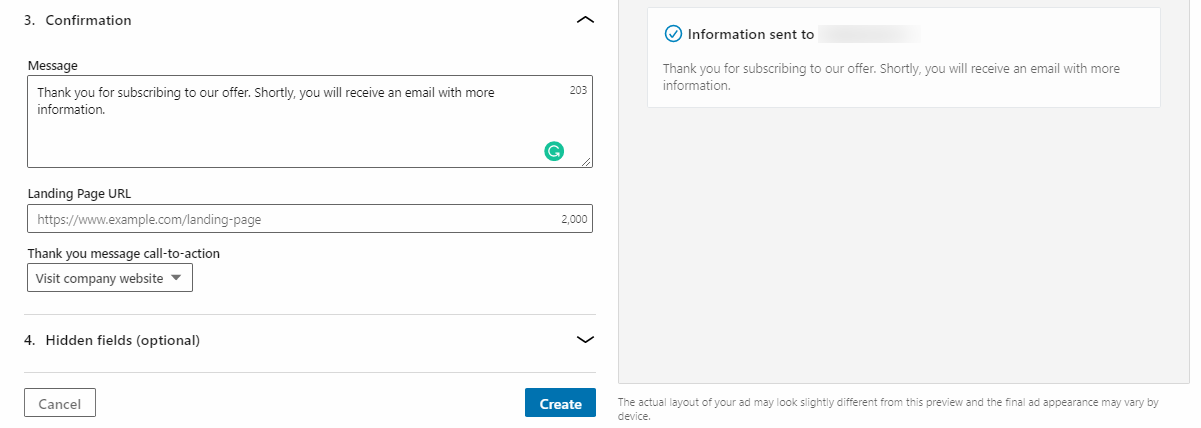Click the Create button
The height and width of the screenshot is (428, 1201).
(x=560, y=403)
